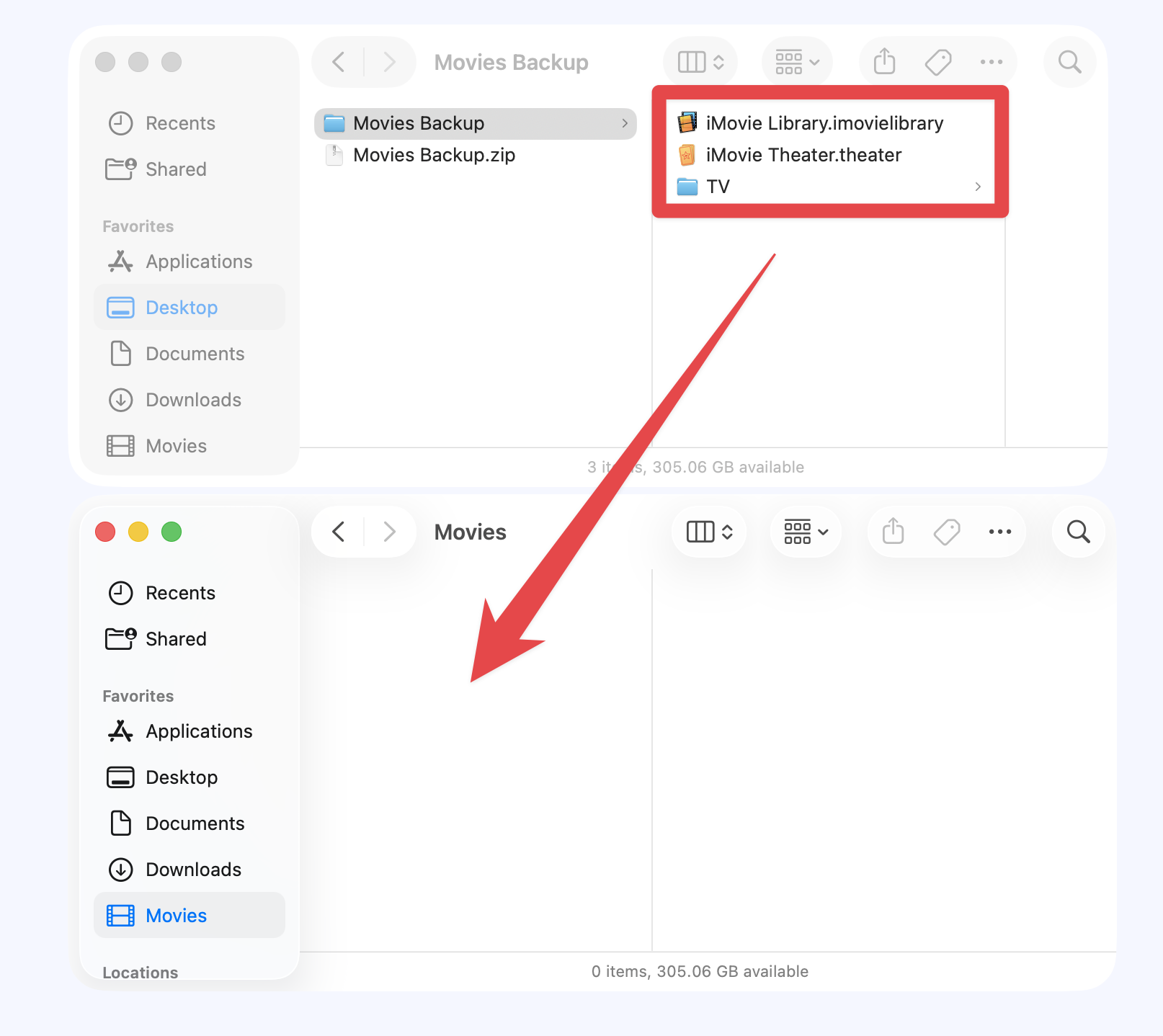The height and width of the screenshot is (1036, 1163).
Task: Click the Movies Backup.zip file icon
Action: [334, 155]
